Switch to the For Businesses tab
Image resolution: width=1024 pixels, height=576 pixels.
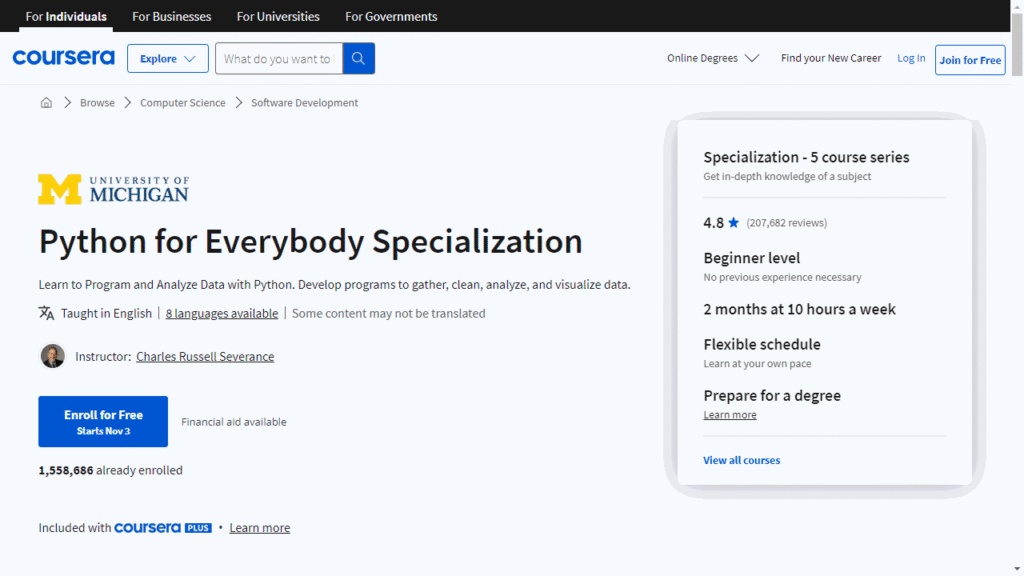171,16
